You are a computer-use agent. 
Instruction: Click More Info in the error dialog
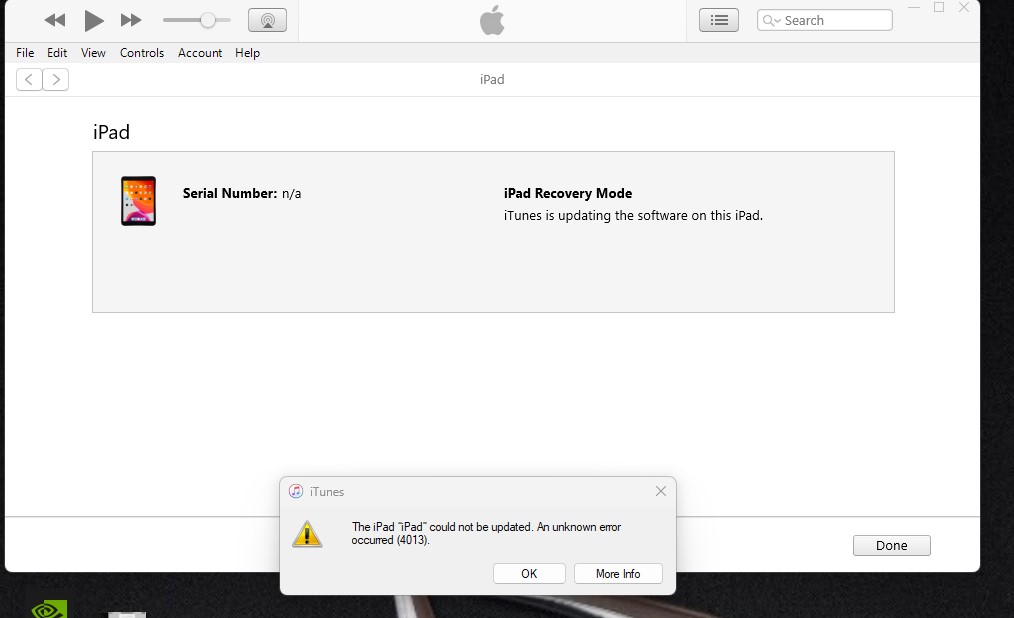click(618, 573)
